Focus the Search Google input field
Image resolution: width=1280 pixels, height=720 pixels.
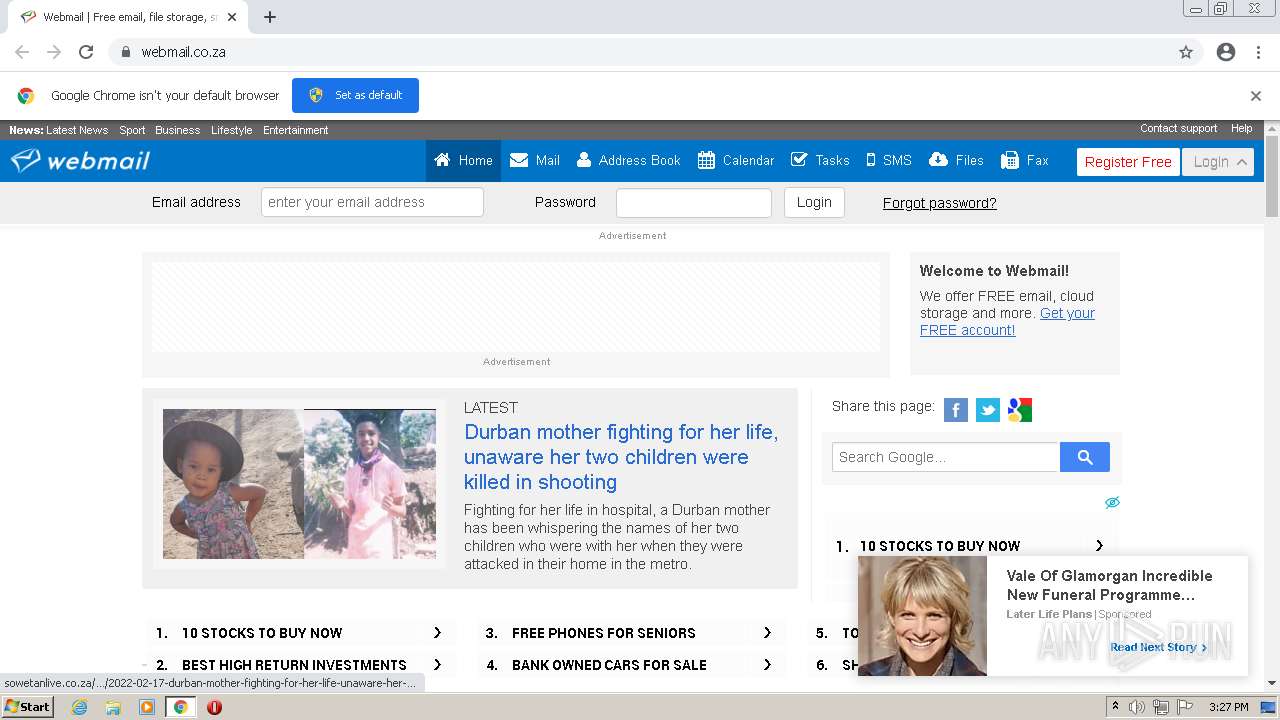946,457
